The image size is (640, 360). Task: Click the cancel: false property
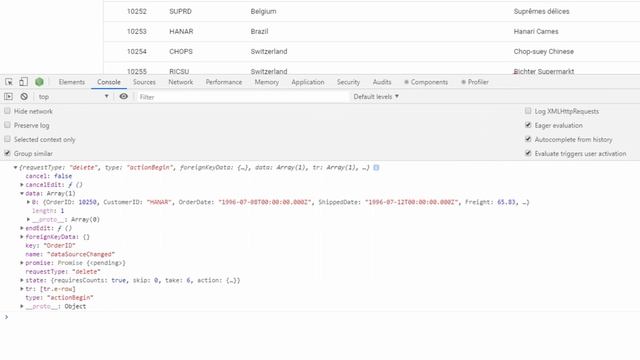[49, 176]
